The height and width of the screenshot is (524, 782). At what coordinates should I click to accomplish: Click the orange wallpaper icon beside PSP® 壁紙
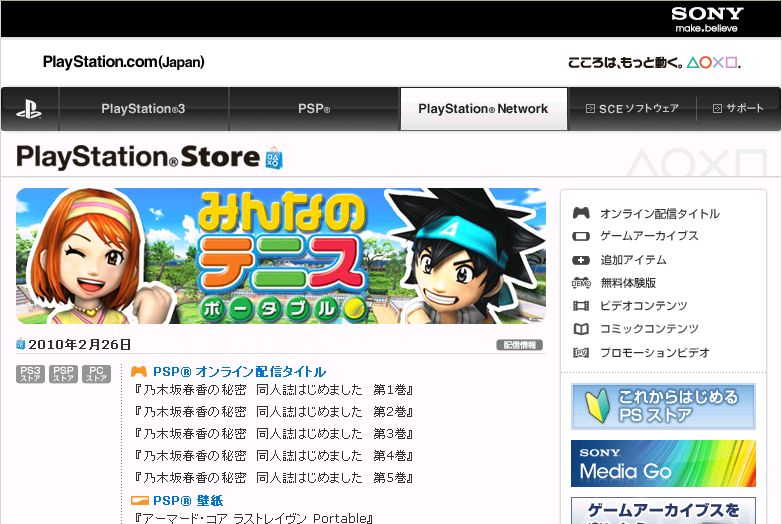click(140, 500)
